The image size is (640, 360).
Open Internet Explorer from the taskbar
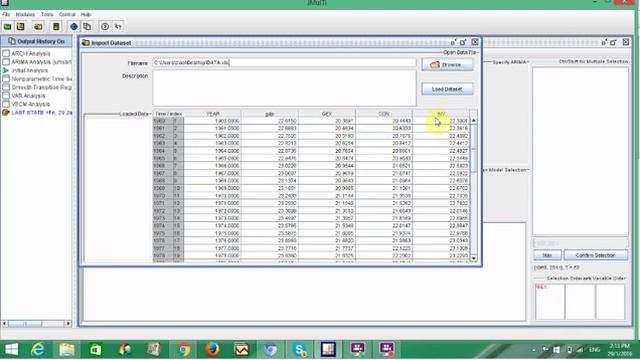point(38,349)
